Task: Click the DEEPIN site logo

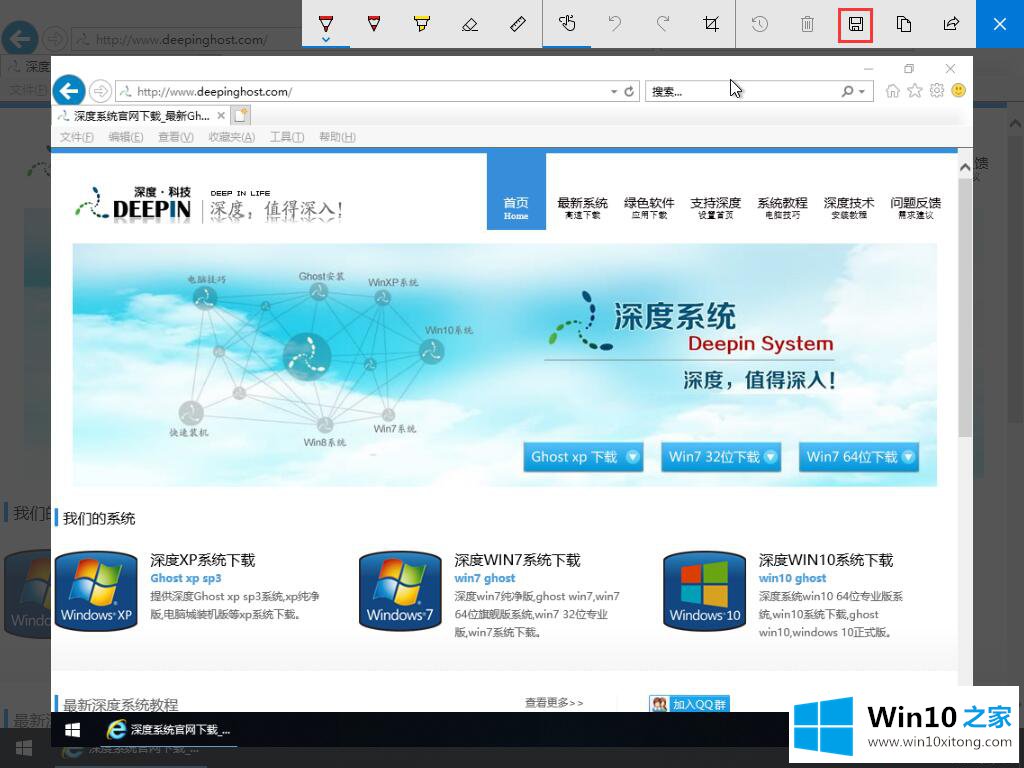Action: [133, 204]
